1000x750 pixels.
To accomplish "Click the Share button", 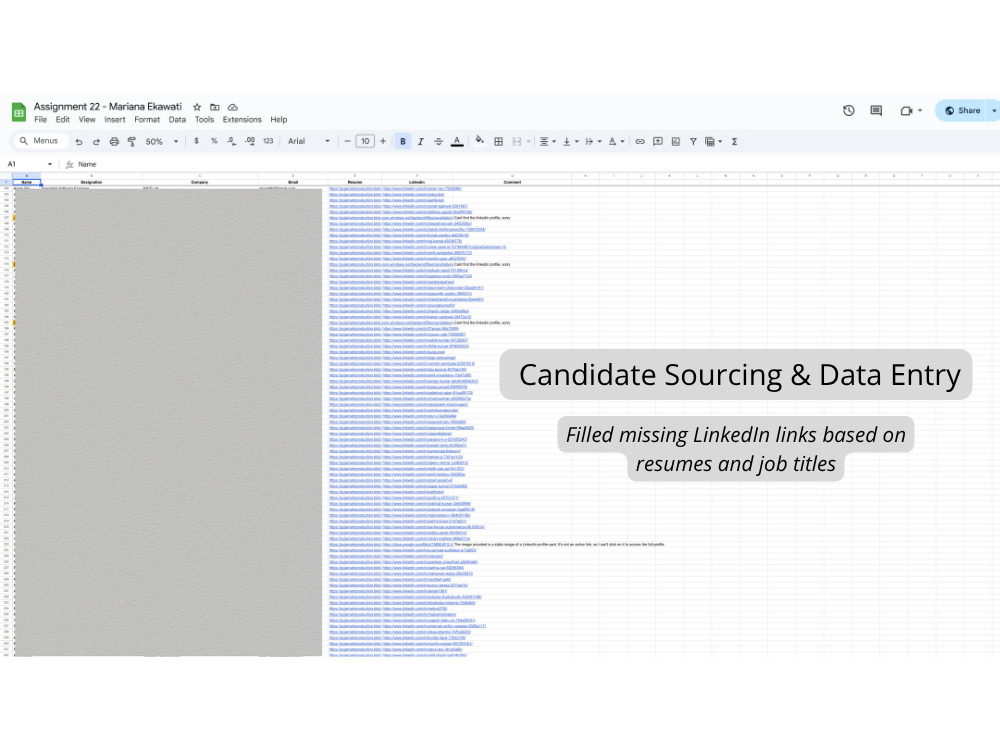I will click(x=962, y=110).
